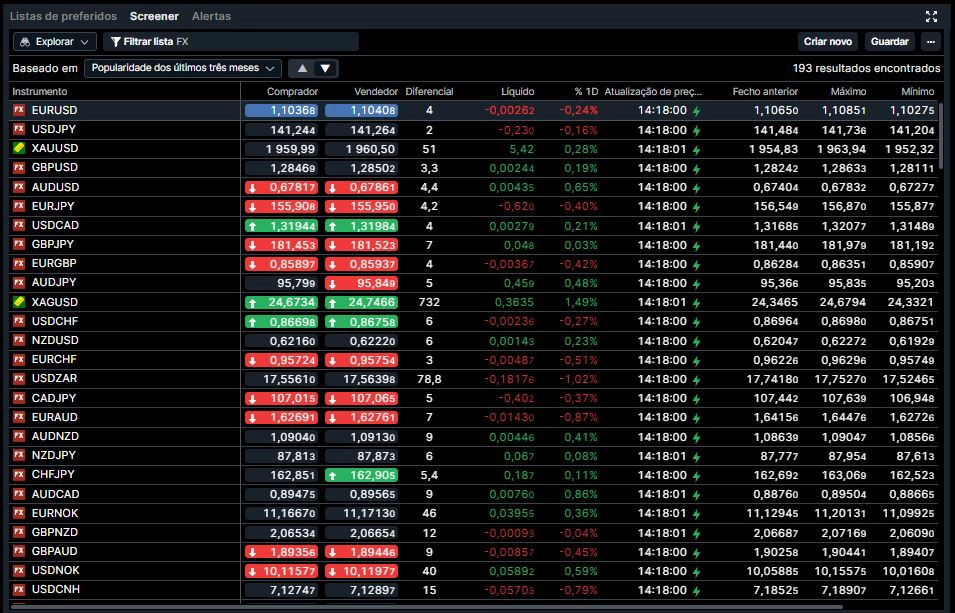Click the FX icon beside NZDUSD
The image size is (955, 613).
pyautogui.click(x=19, y=340)
